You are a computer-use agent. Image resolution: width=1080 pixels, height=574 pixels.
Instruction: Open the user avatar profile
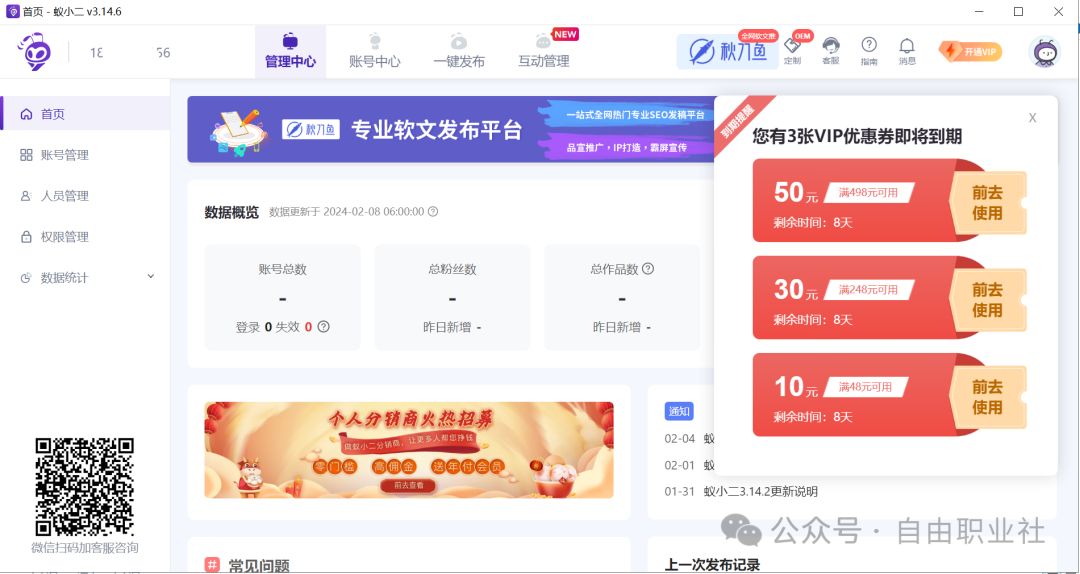[1044, 52]
